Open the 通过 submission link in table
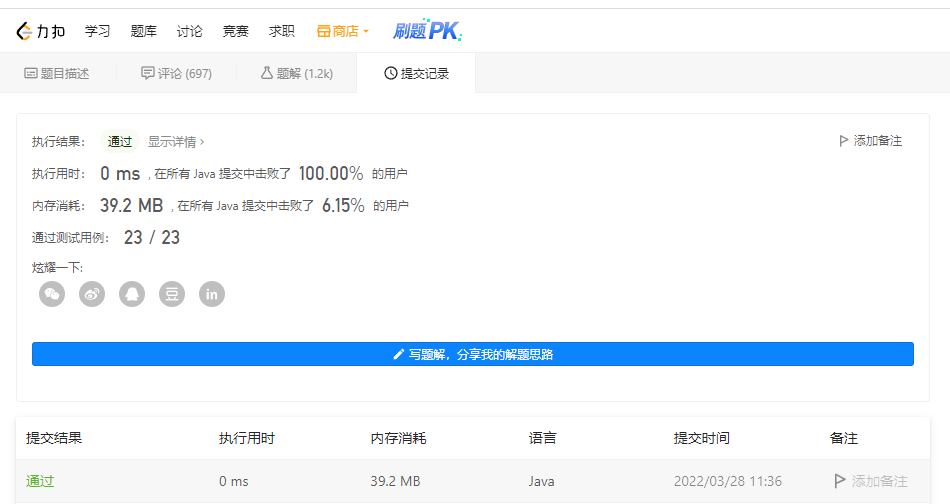This screenshot has height=504, width=950. click(40, 481)
